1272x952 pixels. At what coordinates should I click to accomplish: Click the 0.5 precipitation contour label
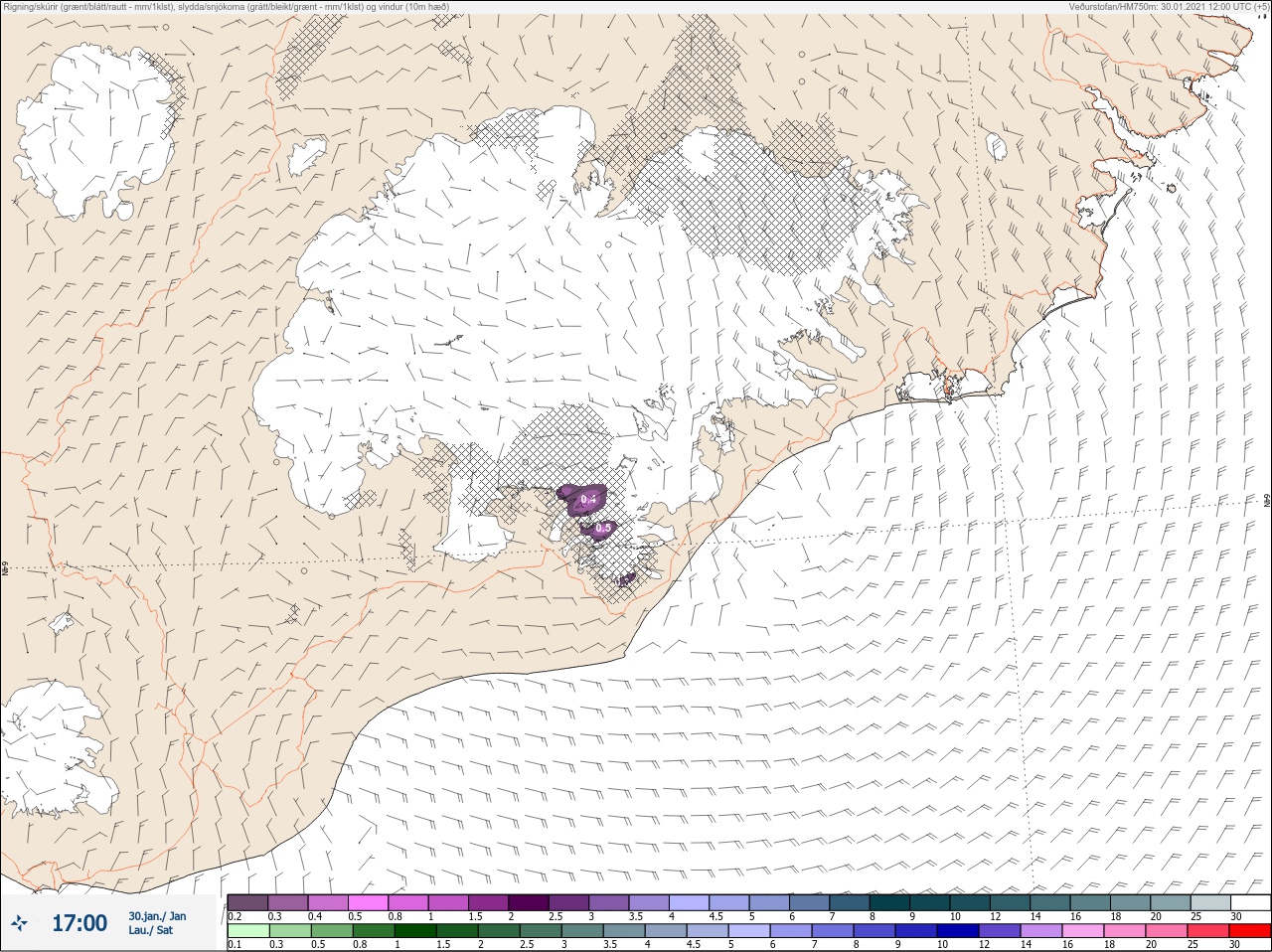pos(602,529)
